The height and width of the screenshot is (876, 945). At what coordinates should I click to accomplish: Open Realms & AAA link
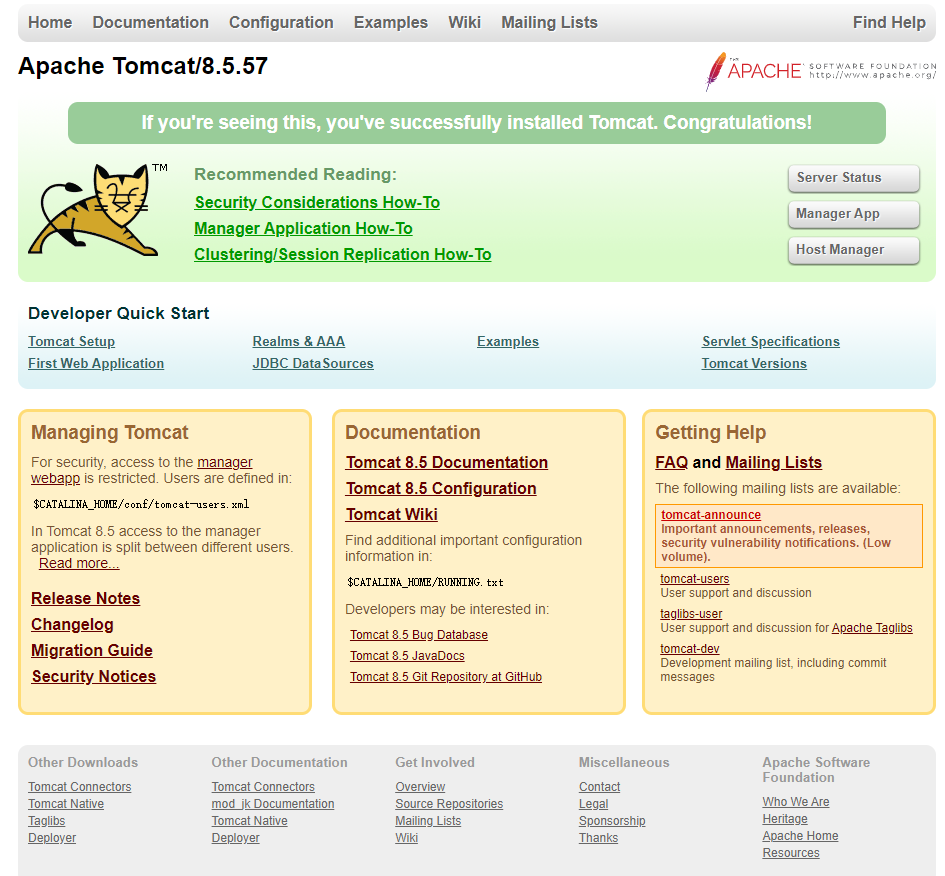click(x=298, y=342)
